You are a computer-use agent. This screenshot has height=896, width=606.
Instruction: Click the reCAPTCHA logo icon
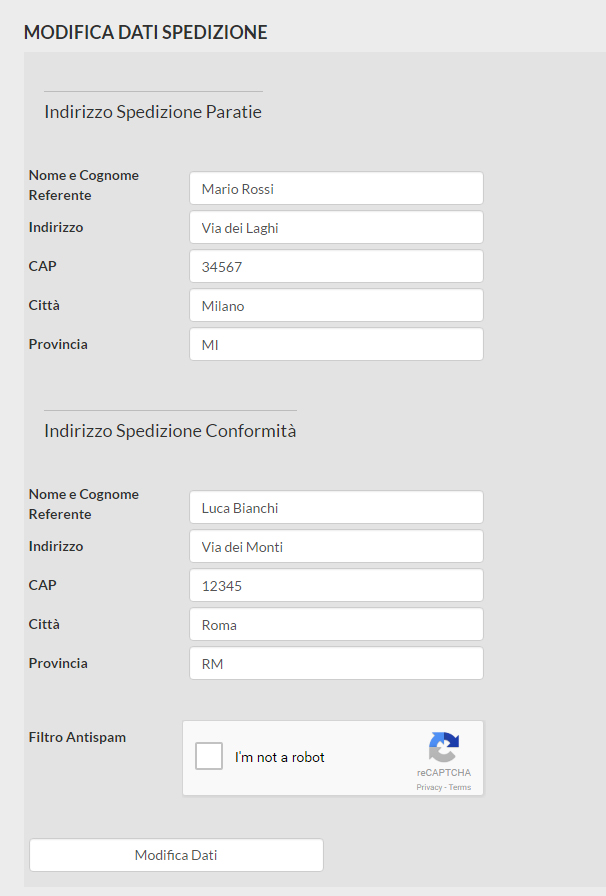tap(443, 747)
